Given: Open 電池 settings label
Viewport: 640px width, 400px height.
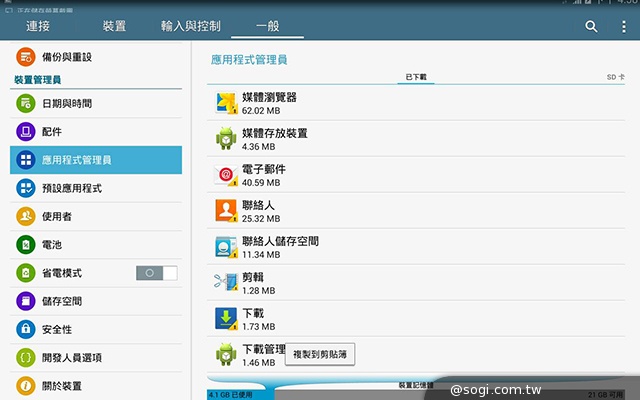Looking at the screenshot, I should click(x=52, y=245).
